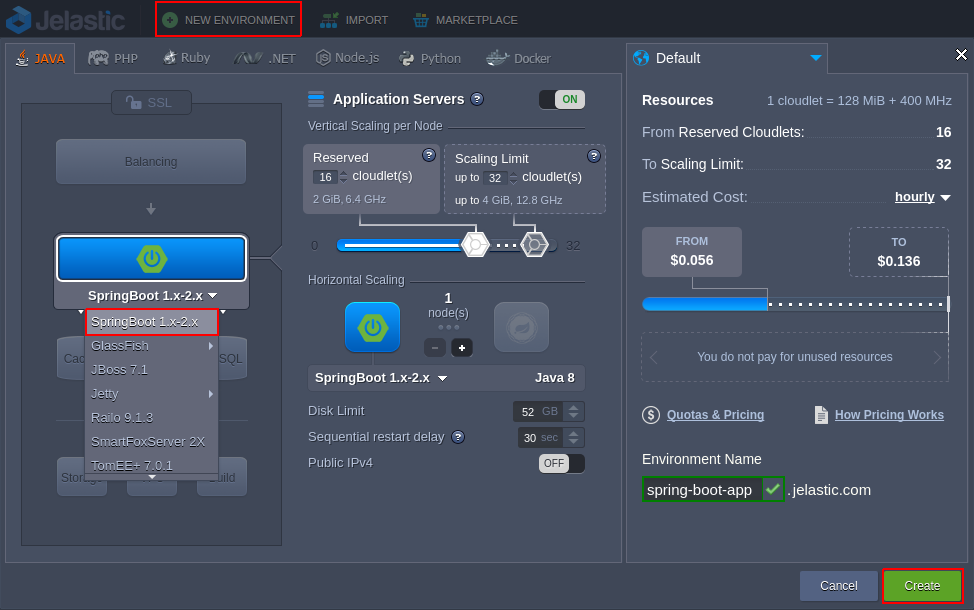Select SmartFoxServer 2X from the list
974x610 pixels.
click(x=152, y=442)
